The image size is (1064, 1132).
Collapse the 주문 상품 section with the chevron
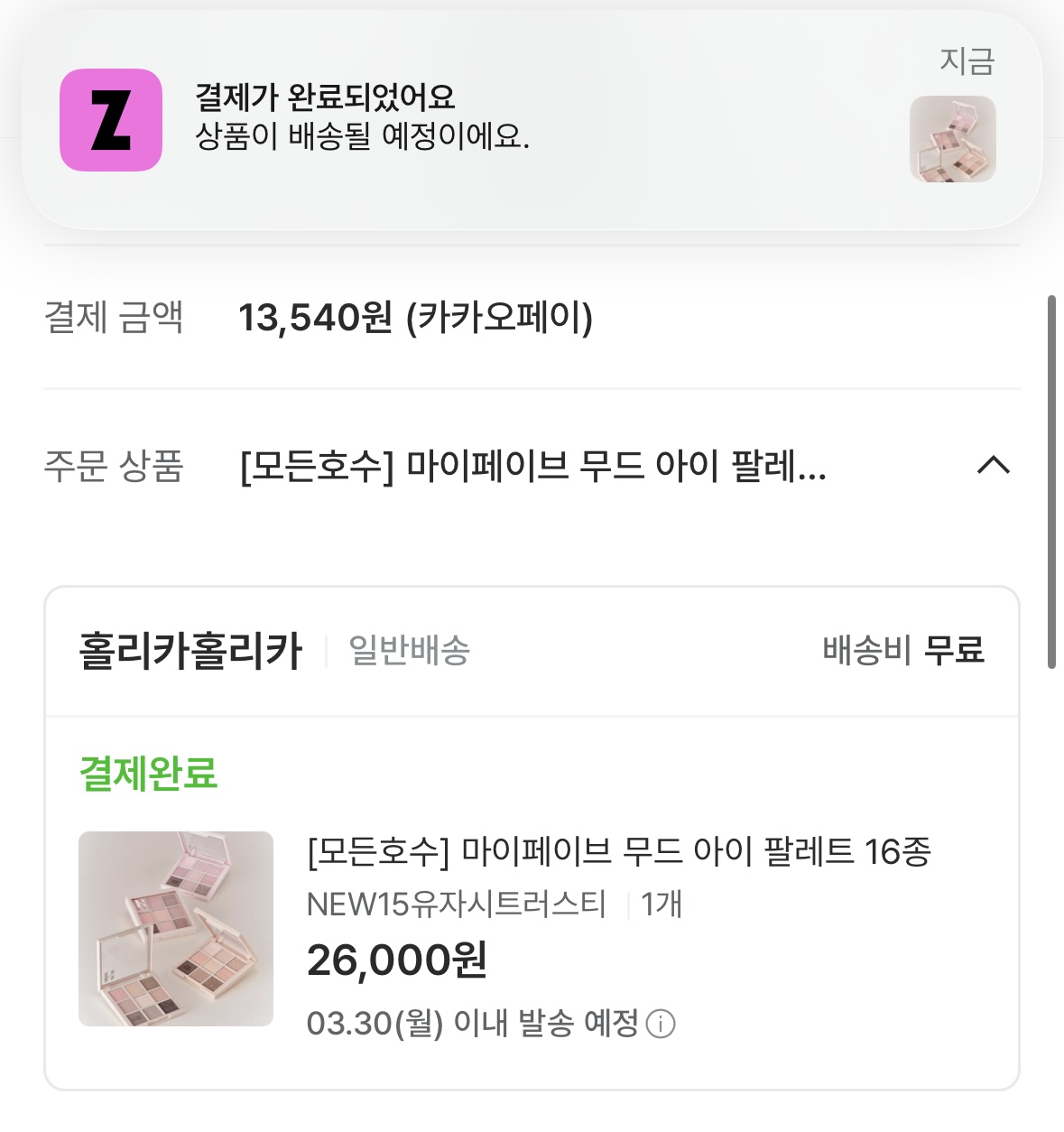pyautogui.click(x=993, y=466)
